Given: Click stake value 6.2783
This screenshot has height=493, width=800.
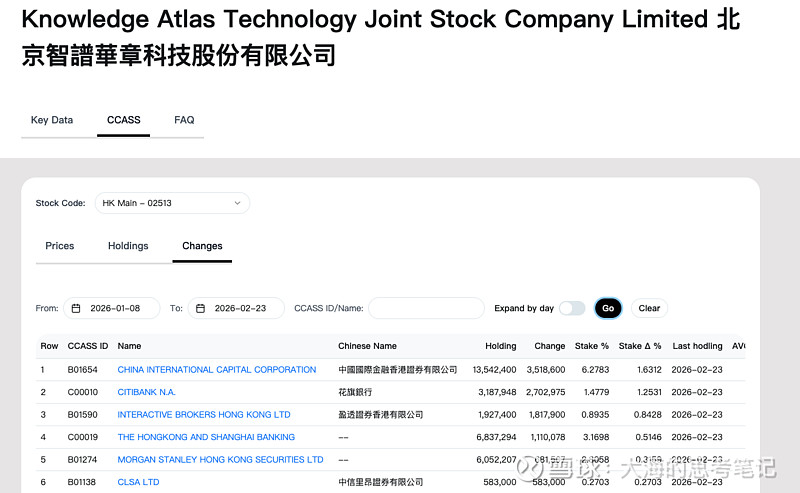Looking at the screenshot, I should [x=595, y=369].
